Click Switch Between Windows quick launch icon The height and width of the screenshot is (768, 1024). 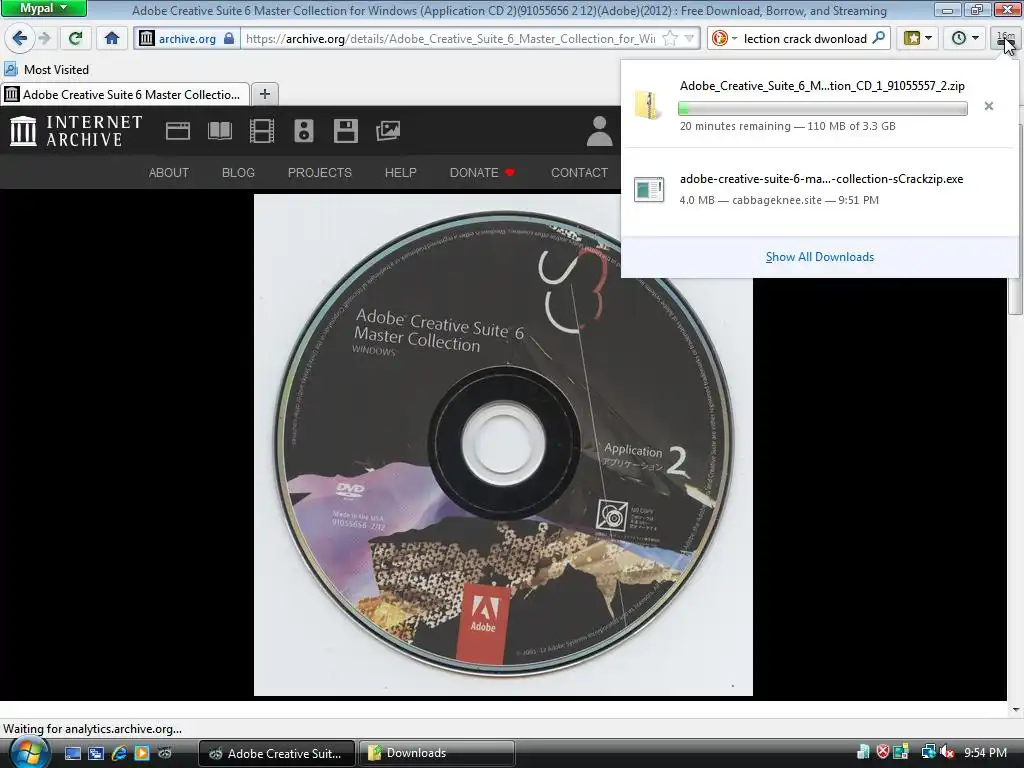(x=96, y=753)
